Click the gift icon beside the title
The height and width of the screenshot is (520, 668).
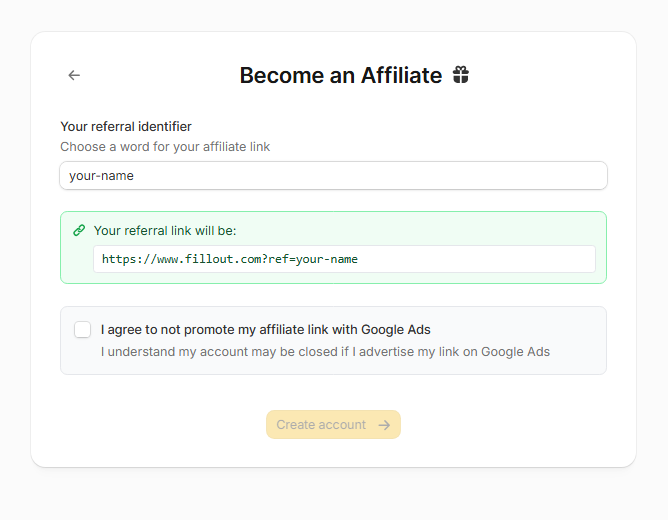tap(461, 75)
